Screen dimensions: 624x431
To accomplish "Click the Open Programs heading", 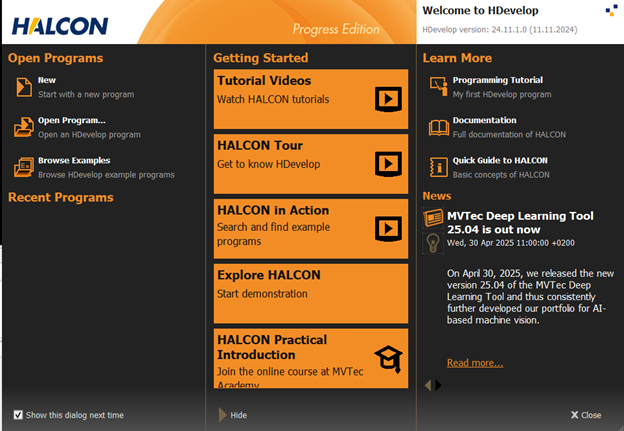I will 56,58.
